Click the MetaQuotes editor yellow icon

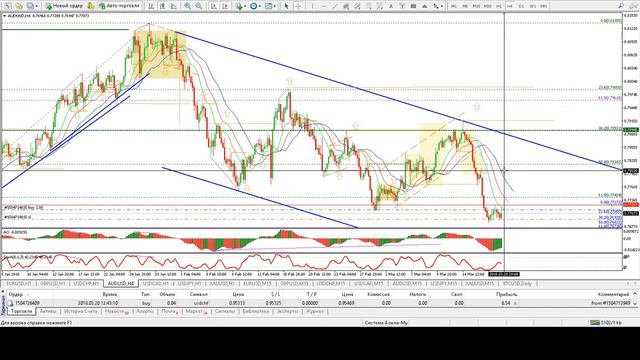point(91,6)
